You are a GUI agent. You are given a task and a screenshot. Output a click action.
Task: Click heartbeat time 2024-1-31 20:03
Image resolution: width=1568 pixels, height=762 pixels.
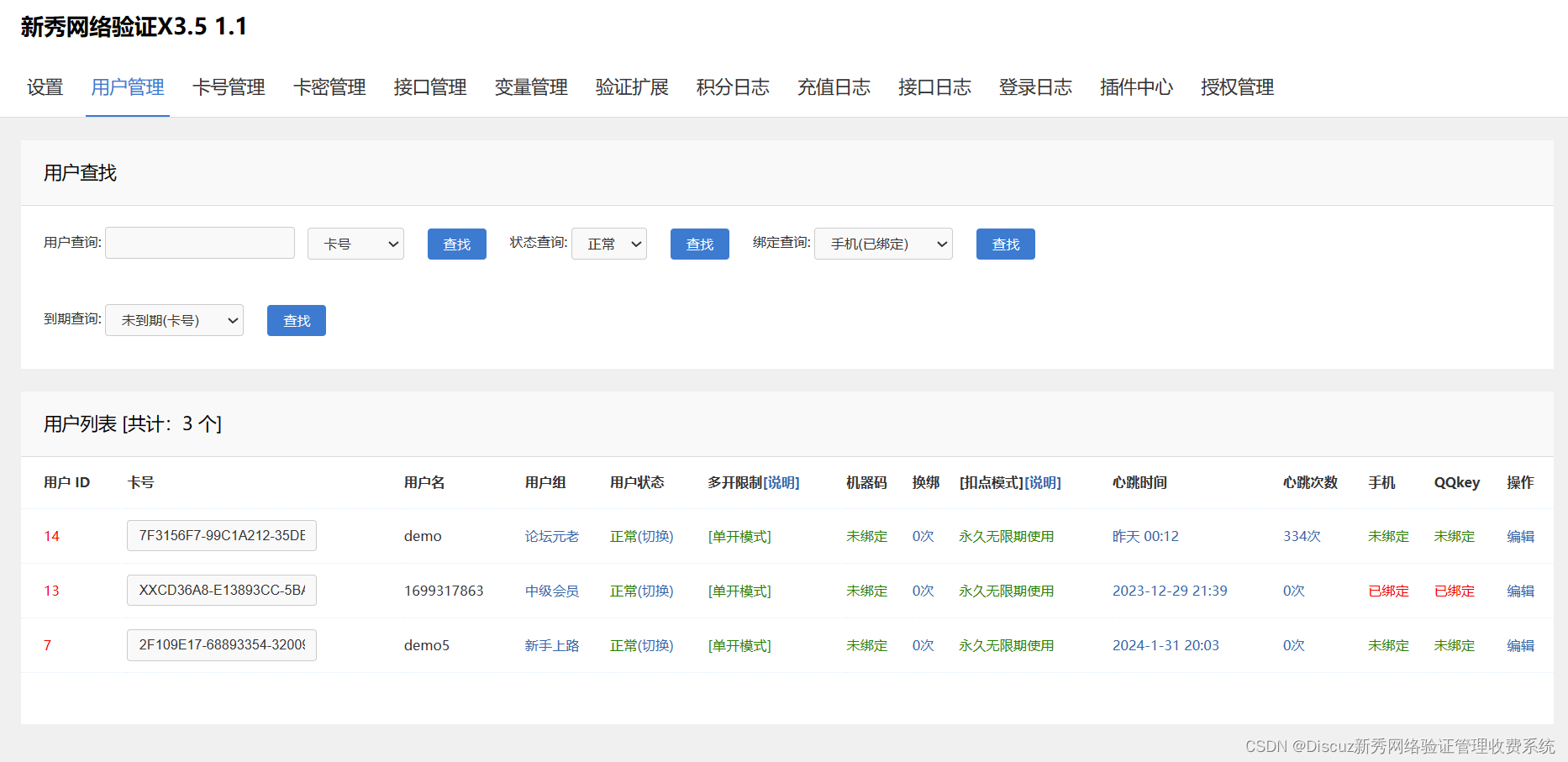coord(1165,645)
